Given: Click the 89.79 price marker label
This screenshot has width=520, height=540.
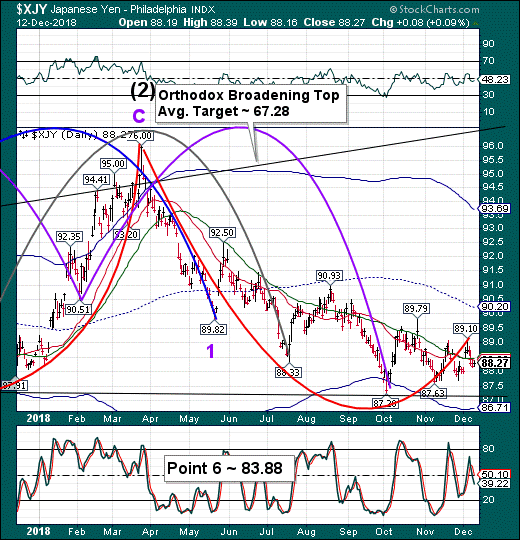Looking at the screenshot, I should pyautogui.click(x=416, y=309).
